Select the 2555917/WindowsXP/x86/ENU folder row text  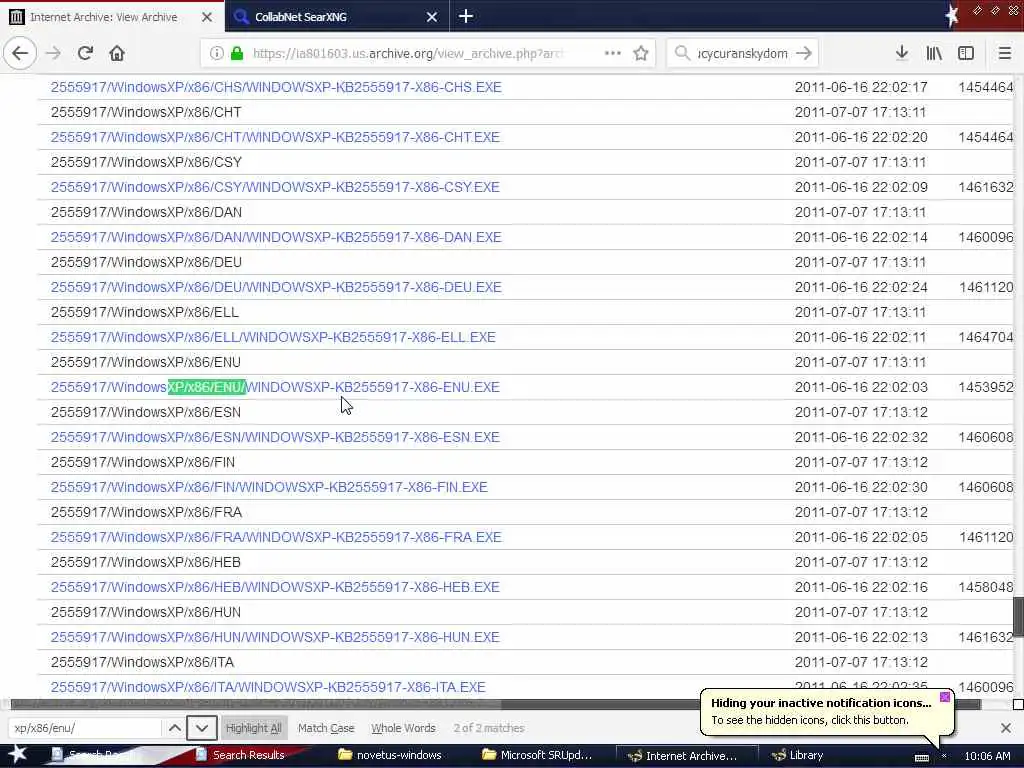click(146, 362)
